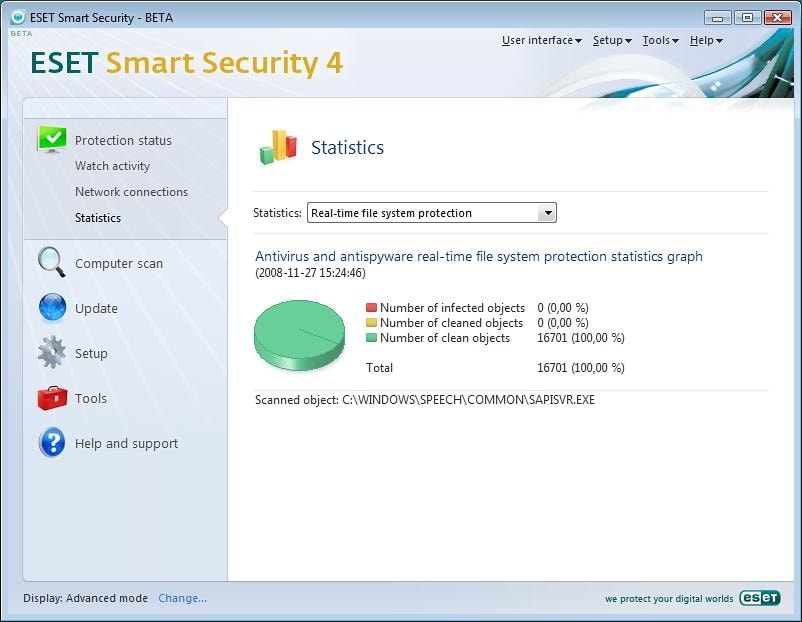802x622 pixels.
Task: Open the Tools menu in top bar
Action: click(x=660, y=40)
